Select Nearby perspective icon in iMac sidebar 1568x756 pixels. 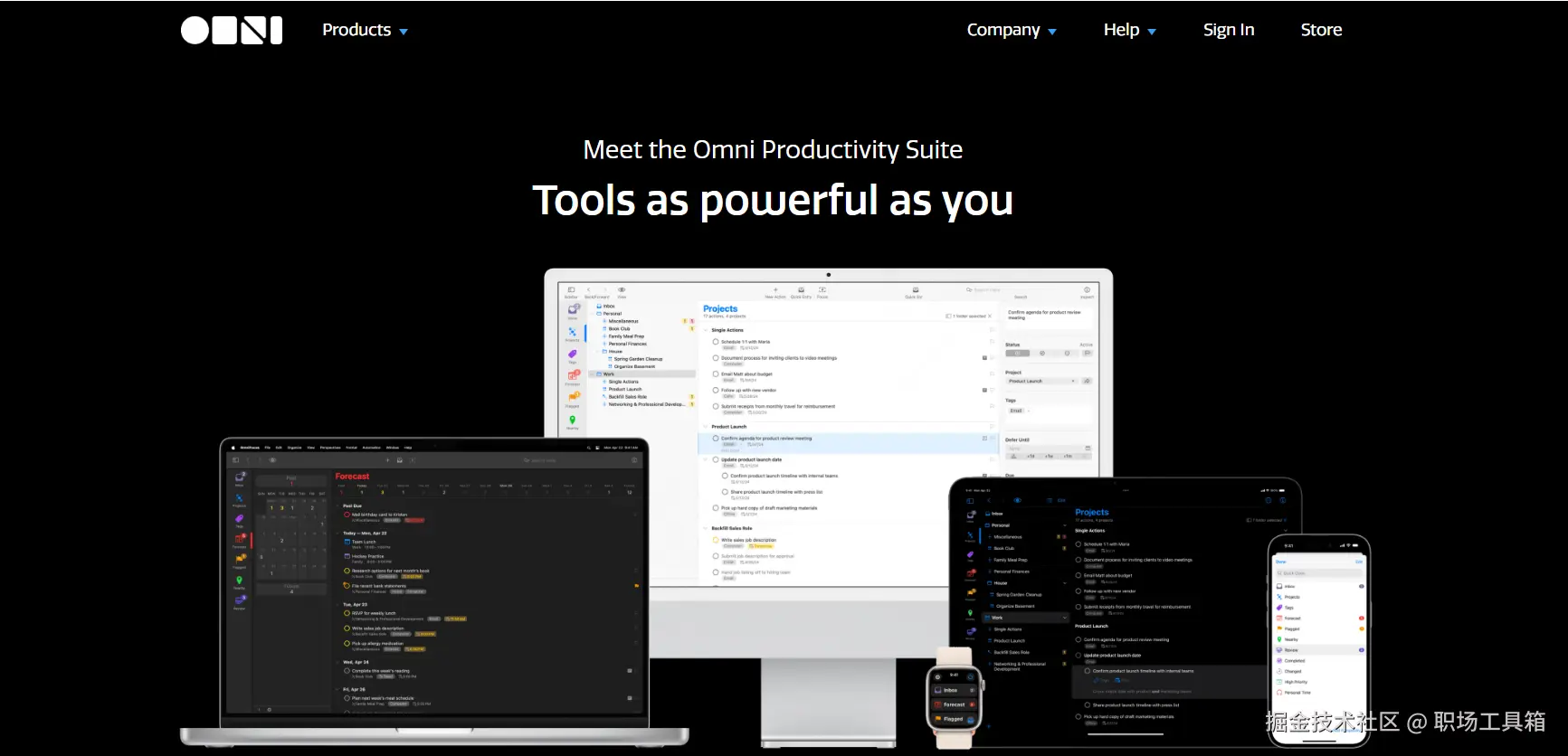coord(573,421)
